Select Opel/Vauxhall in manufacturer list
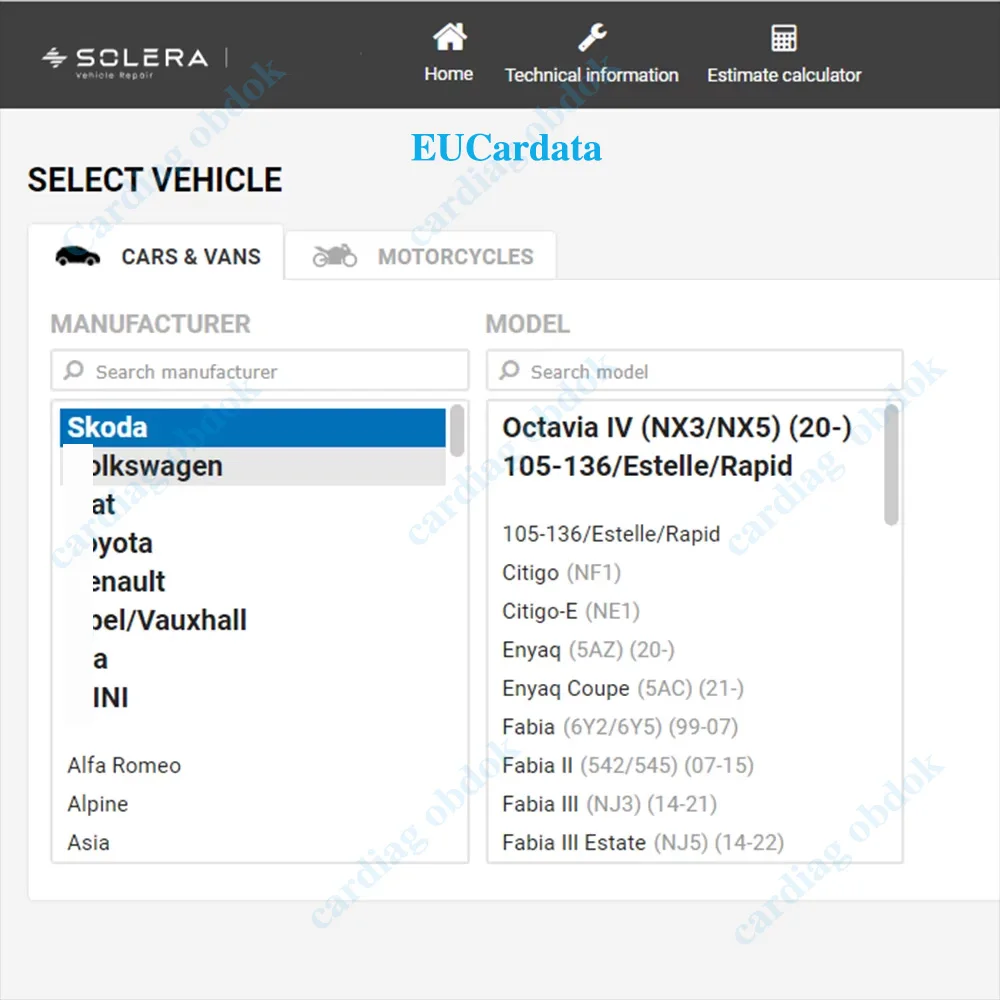This screenshot has width=1000, height=1000. 253,621
